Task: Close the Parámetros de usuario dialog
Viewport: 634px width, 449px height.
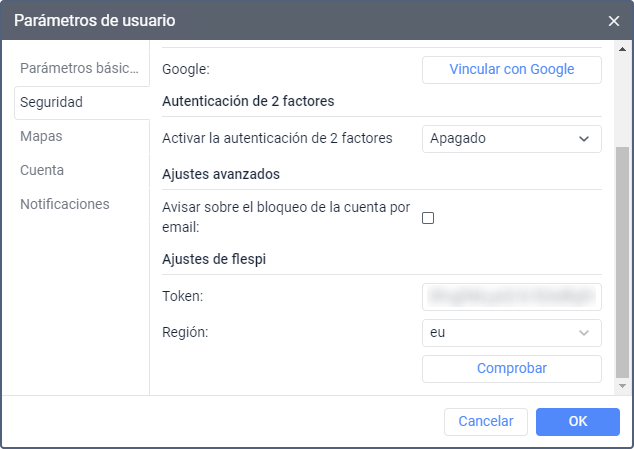Action: tap(613, 20)
